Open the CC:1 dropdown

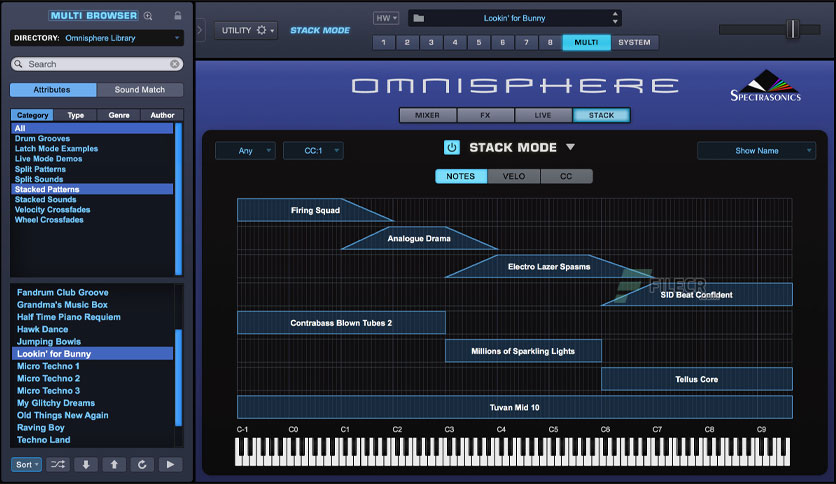click(x=314, y=151)
